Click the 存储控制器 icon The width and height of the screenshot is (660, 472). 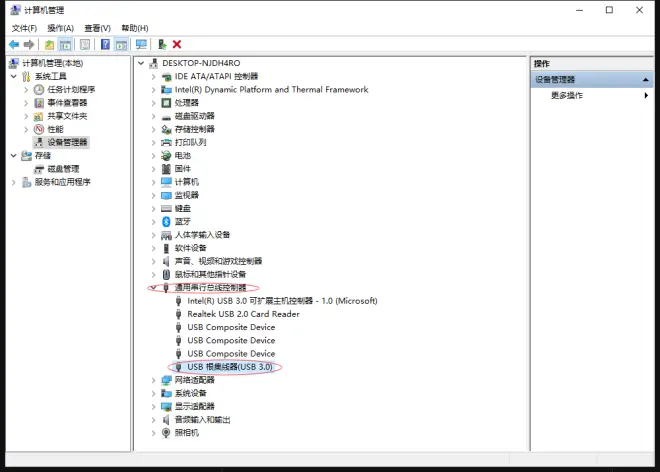(166, 129)
